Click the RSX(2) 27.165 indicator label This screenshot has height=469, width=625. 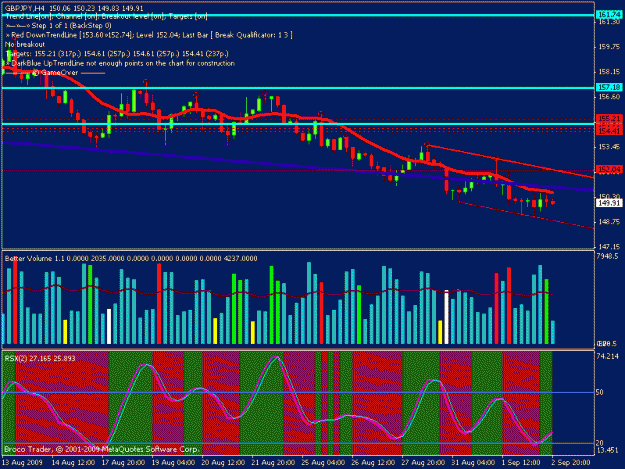(40, 359)
